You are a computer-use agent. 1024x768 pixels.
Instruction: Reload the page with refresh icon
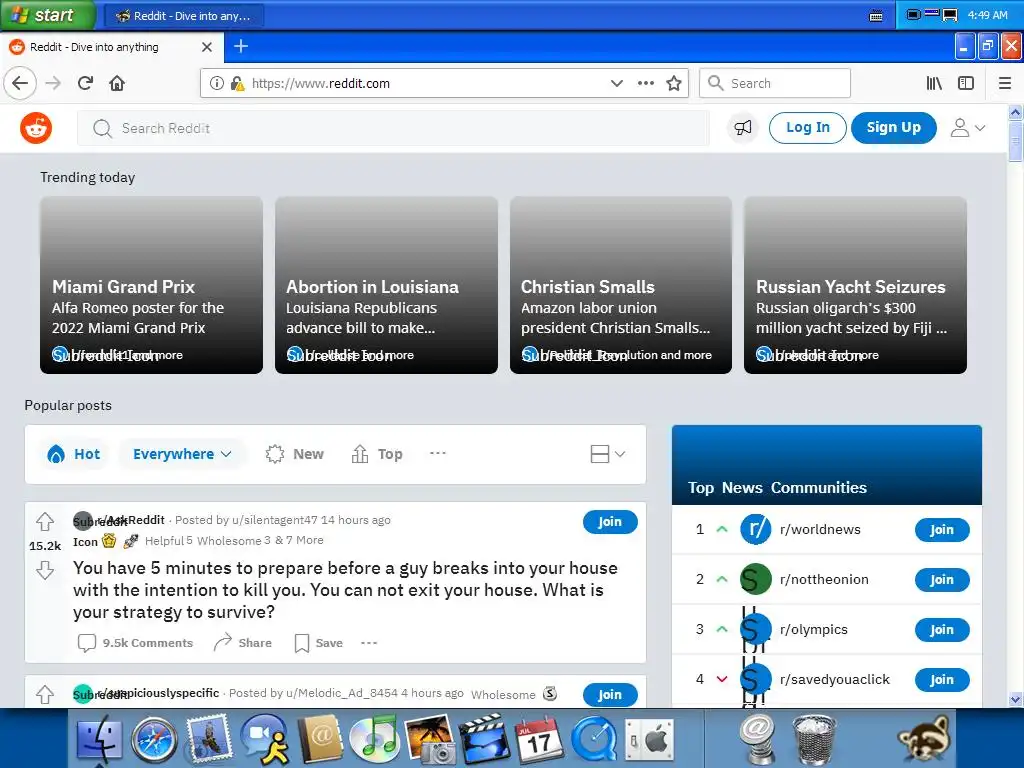coord(86,84)
